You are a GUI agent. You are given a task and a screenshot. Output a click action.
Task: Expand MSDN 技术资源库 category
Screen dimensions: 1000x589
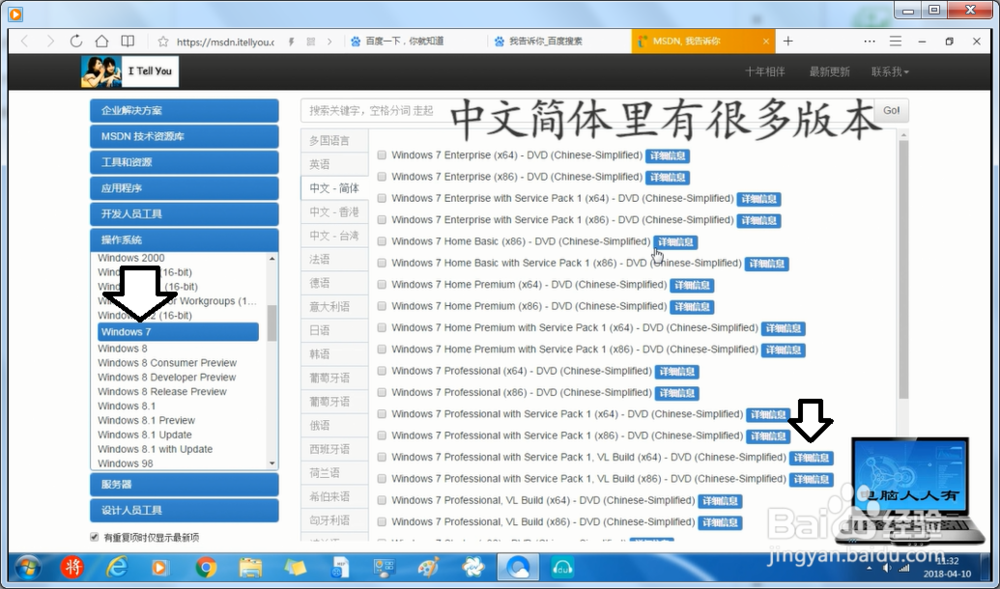pyautogui.click(x=184, y=136)
